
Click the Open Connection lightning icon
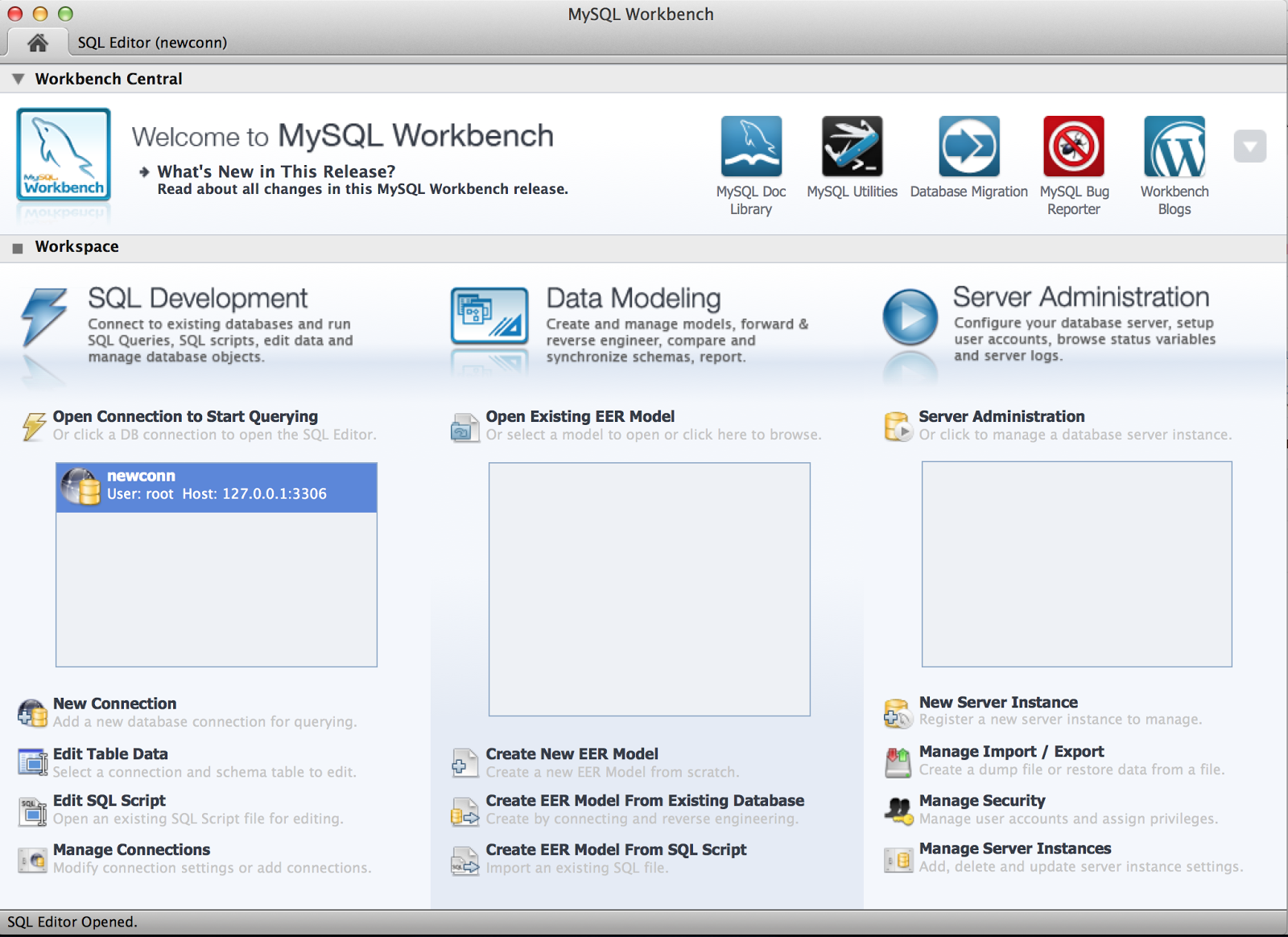click(x=34, y=426)
